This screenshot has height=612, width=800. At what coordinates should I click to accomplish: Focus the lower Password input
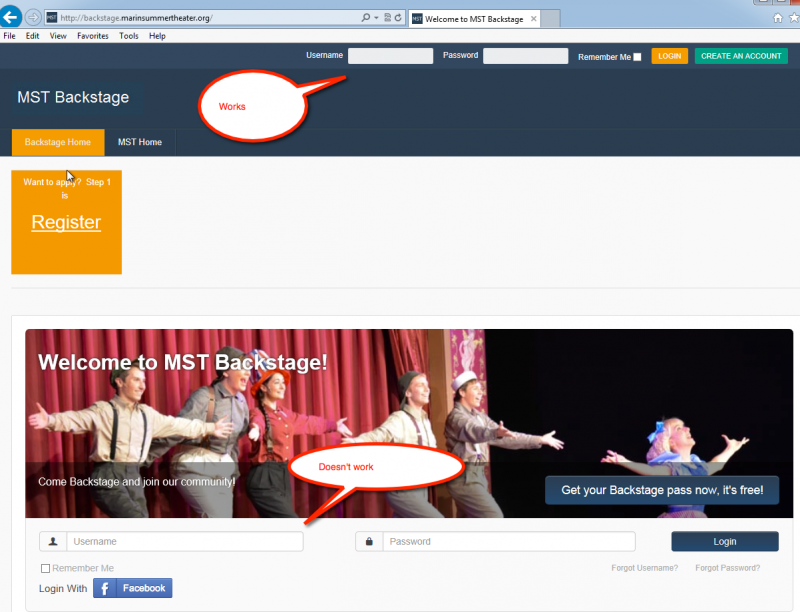click(x=509, y=541)
